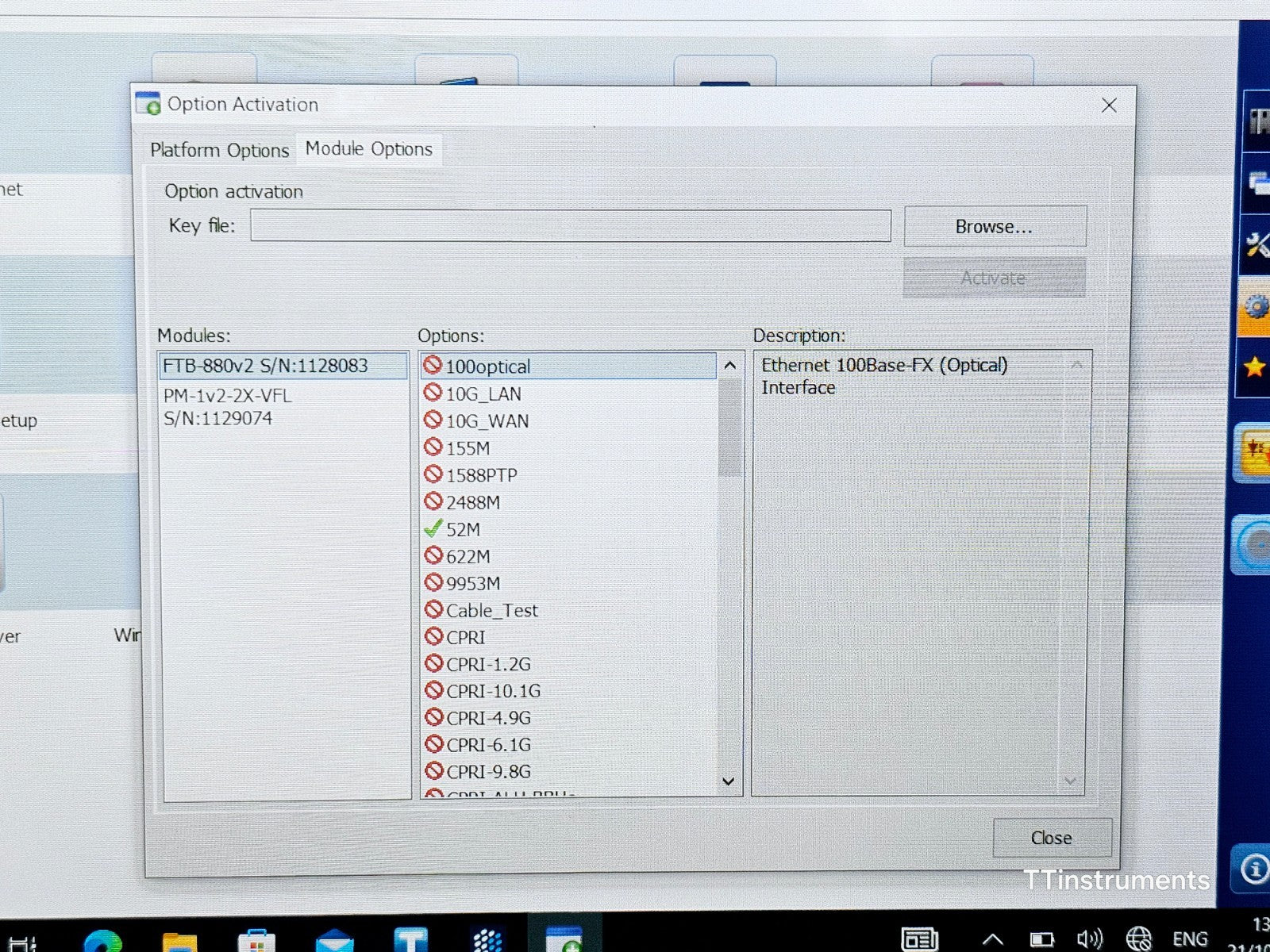This screenshot has height=952, width=1270.
Task: Select the activated 52M option
Action: coord(463,530)
